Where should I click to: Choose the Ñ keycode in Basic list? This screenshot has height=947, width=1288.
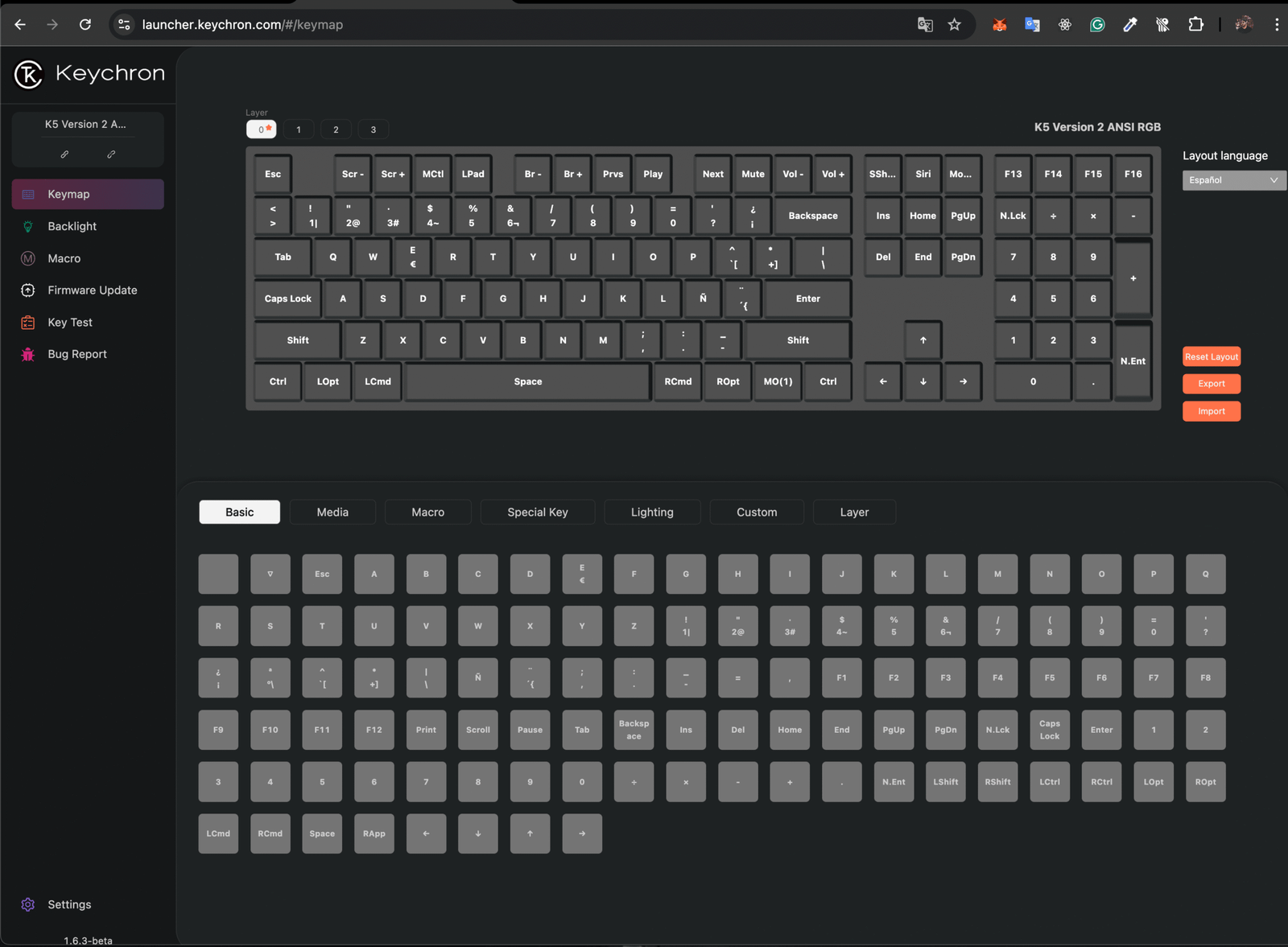pyautogui.click(x=478, y=677)
